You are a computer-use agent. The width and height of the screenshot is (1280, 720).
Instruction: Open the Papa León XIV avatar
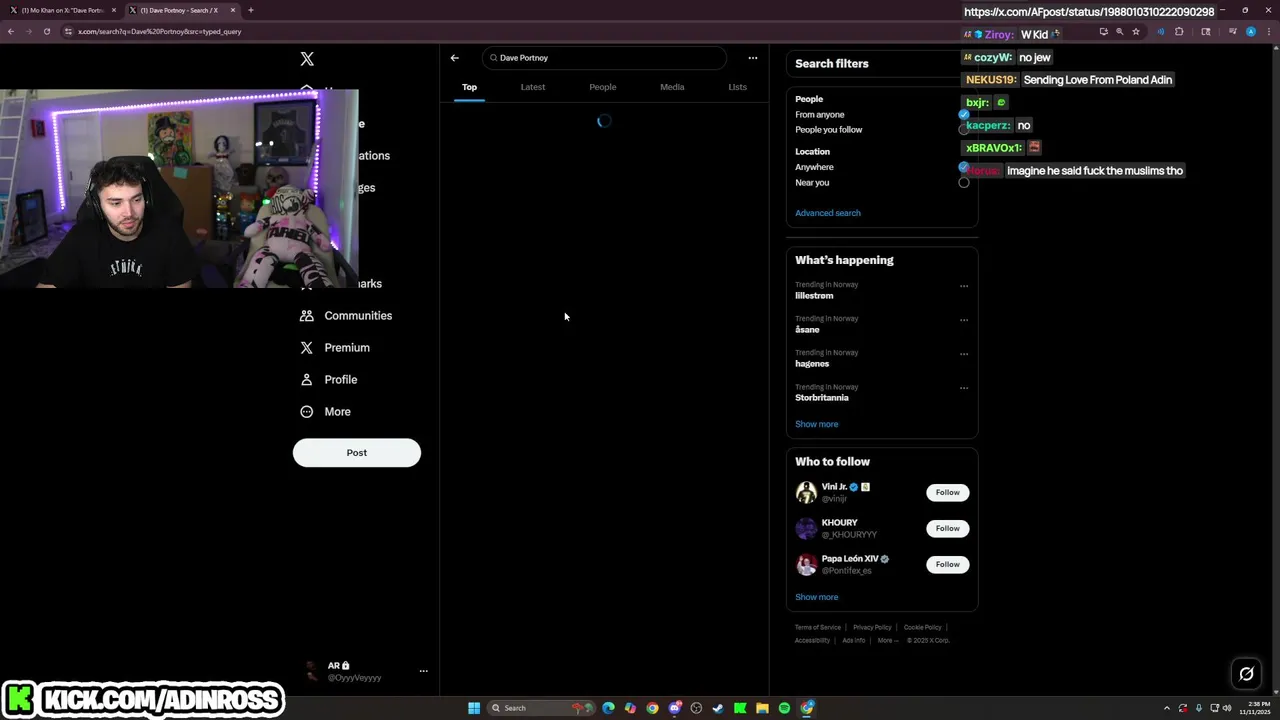pyautogui.click(x=806, y=564)
